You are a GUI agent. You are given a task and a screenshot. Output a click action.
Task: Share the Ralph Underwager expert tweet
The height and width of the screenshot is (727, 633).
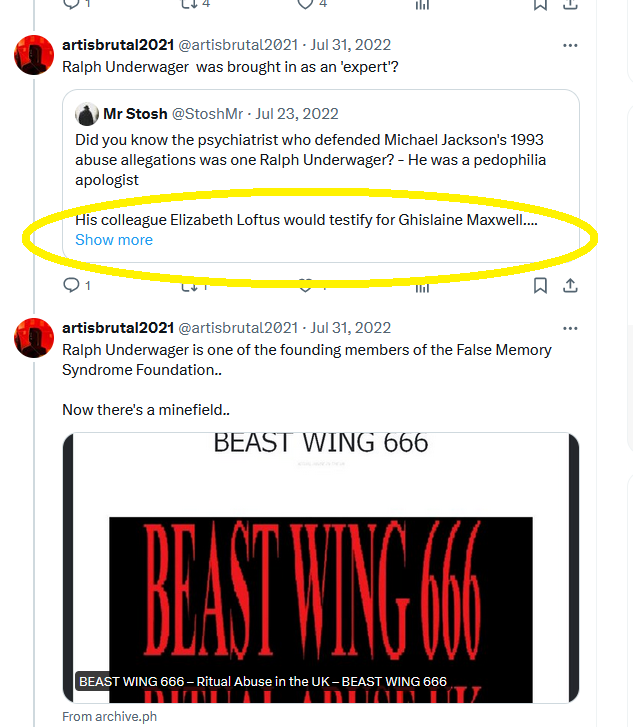(570, 285)
